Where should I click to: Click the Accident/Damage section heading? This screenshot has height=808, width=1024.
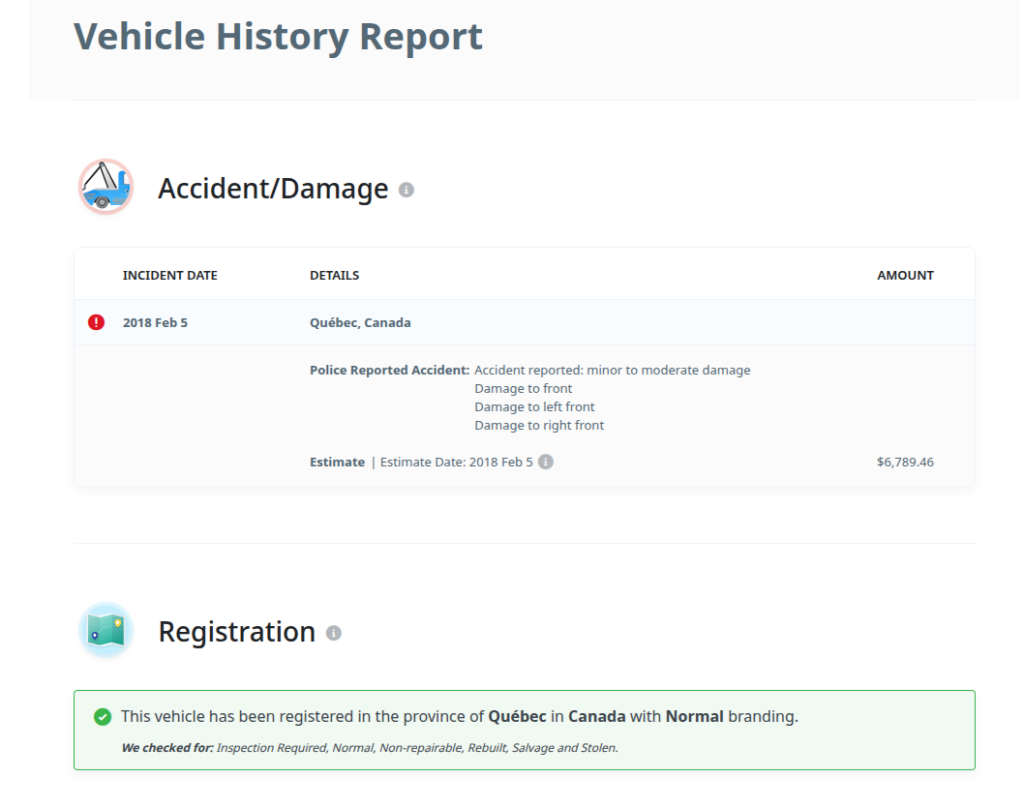[x=273, y=189]
